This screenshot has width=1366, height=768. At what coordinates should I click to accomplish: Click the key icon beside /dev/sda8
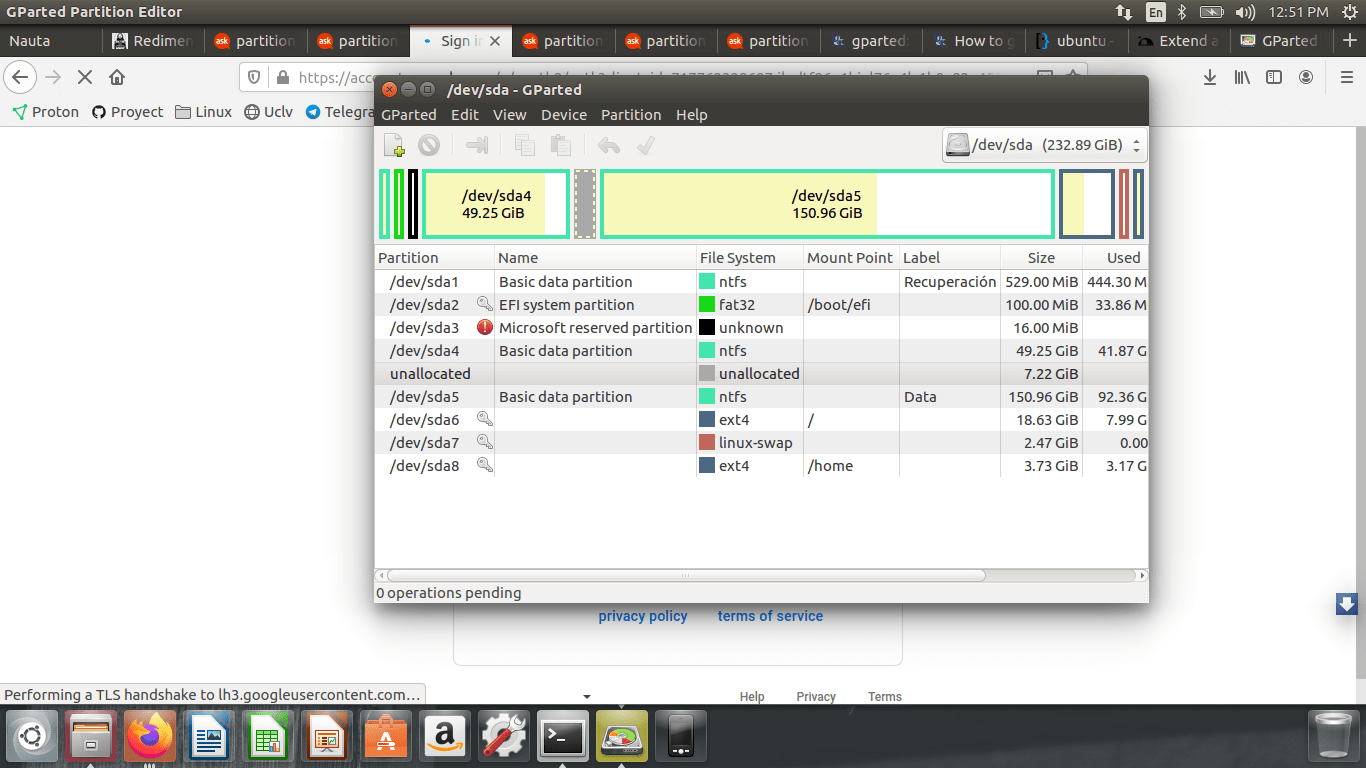click(x=484, y=464)
